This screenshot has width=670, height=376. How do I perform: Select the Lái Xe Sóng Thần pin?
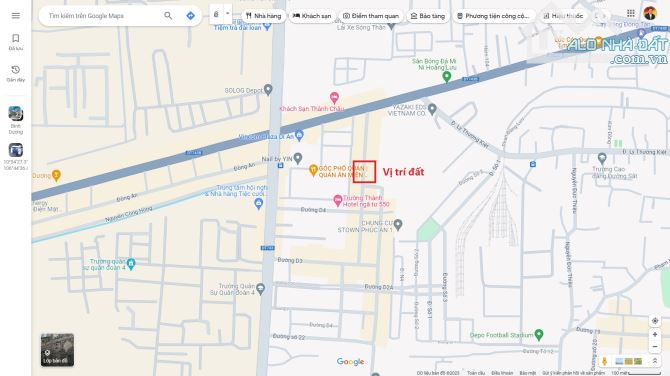pos(391,26)
